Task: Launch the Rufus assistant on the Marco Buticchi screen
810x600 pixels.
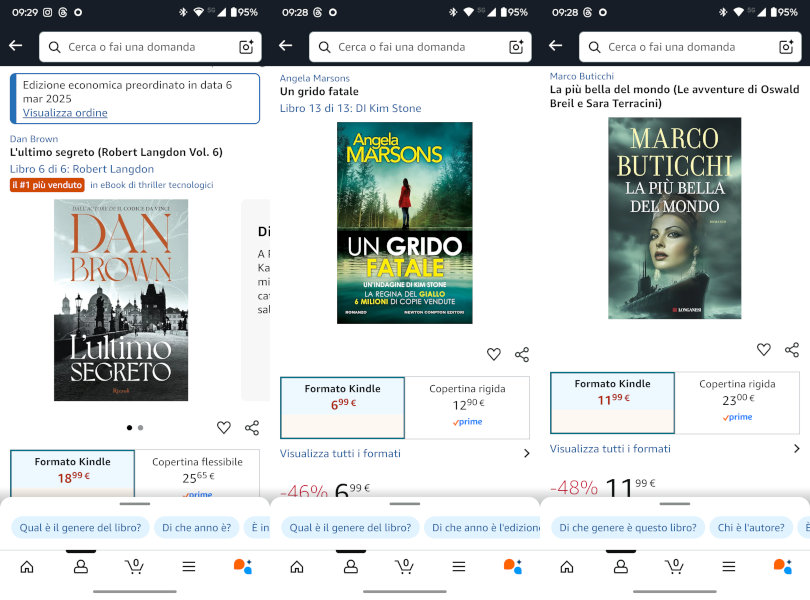Action: tap(783, 566)
